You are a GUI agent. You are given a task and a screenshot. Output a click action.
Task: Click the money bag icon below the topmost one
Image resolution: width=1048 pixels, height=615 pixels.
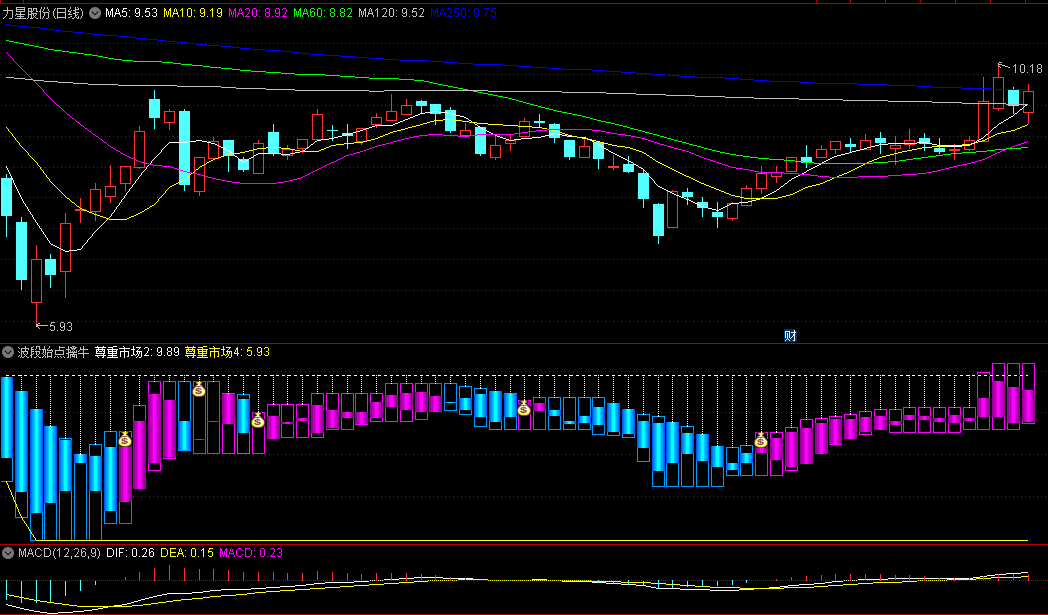(x=257, y=420)
